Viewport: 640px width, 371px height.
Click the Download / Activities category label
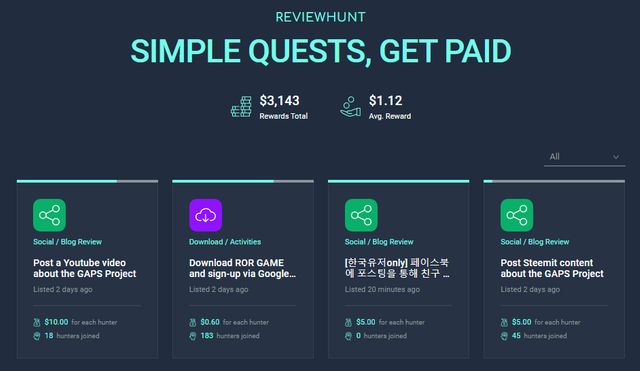tap(225, 242)
